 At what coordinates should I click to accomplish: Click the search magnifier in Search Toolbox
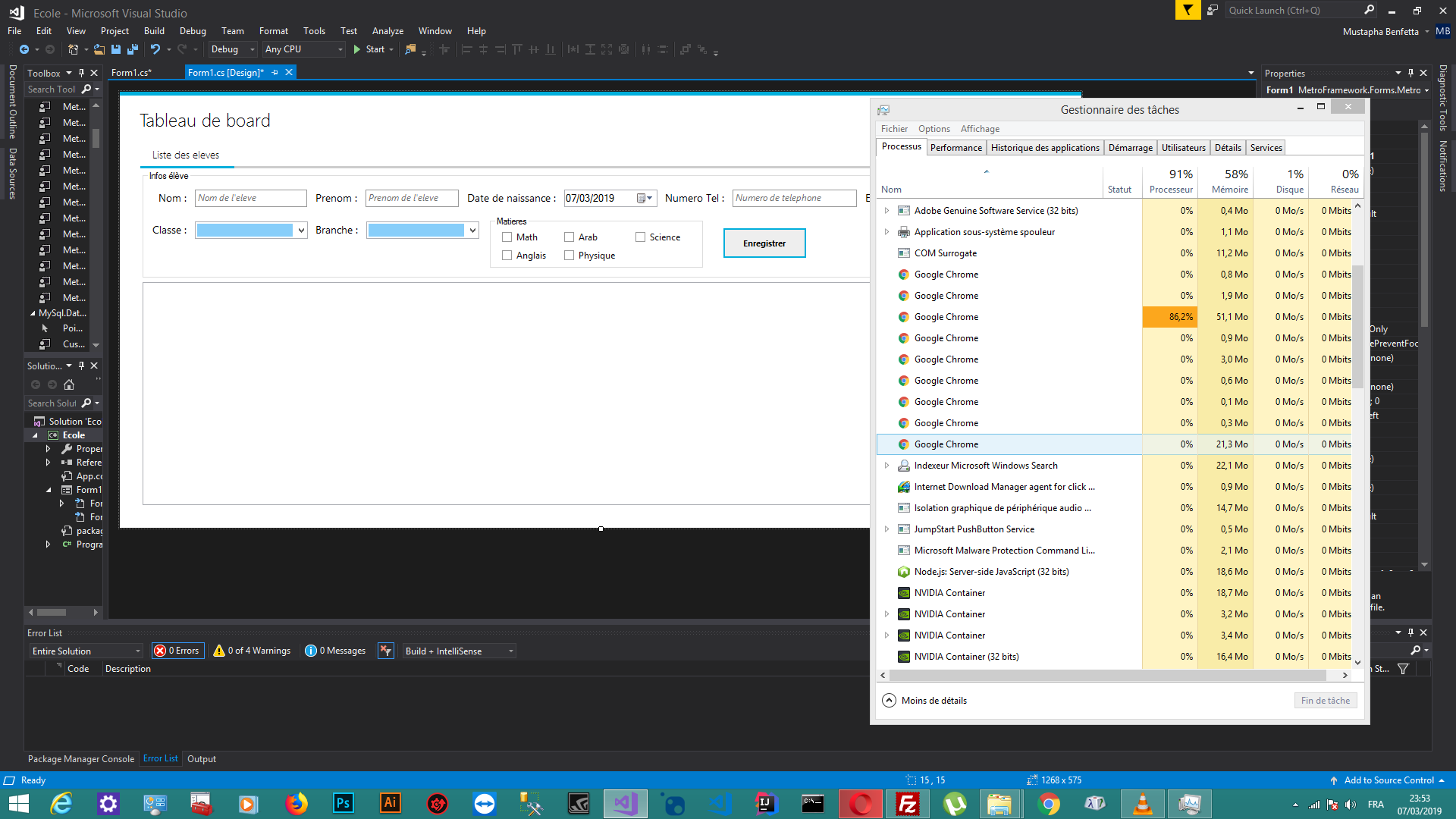coord(86,89)
